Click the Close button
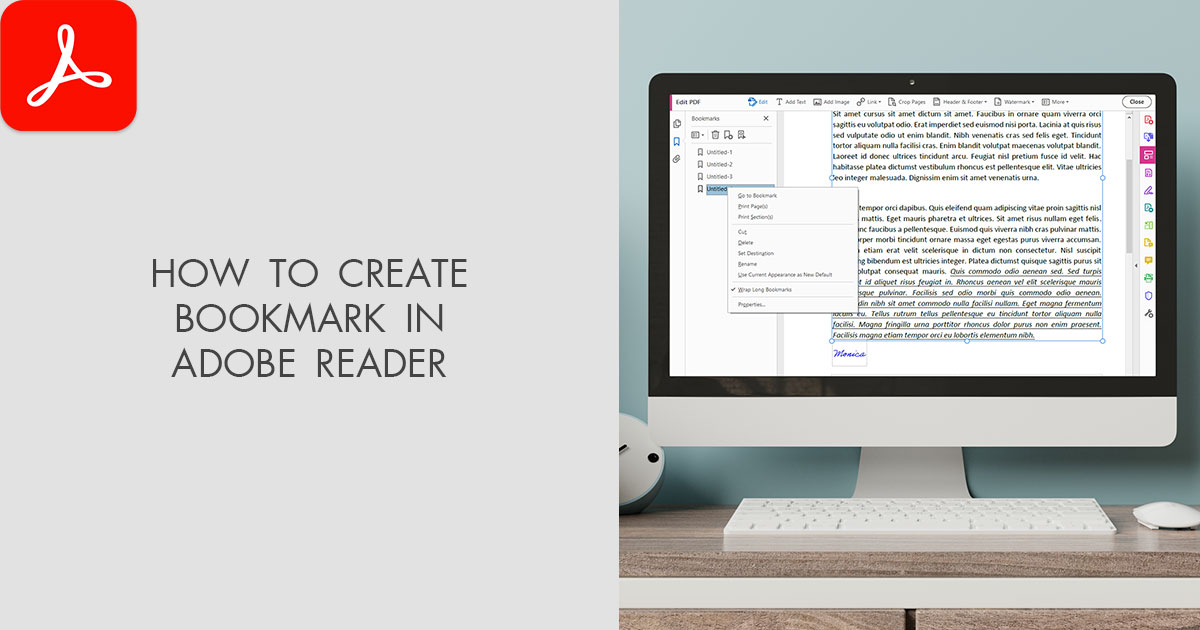1200x630 pixels. pos(1137,101)
